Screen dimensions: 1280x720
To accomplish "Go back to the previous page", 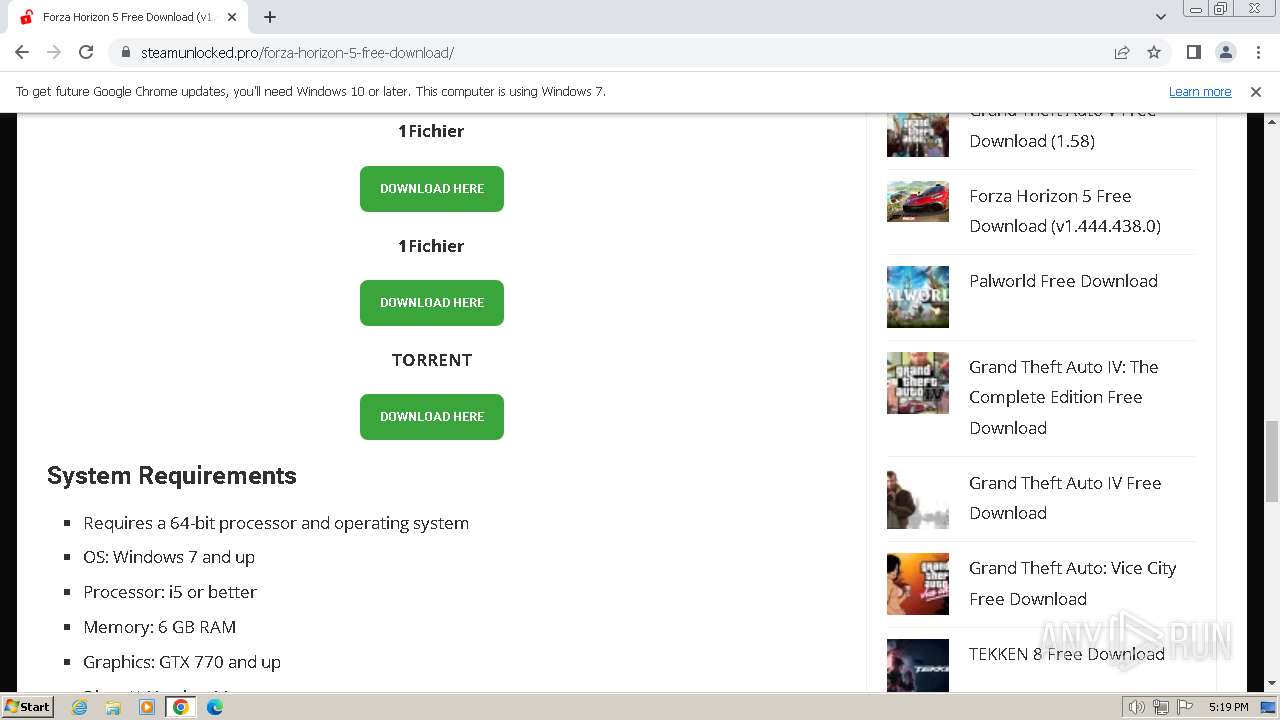I will pos(22,53).
